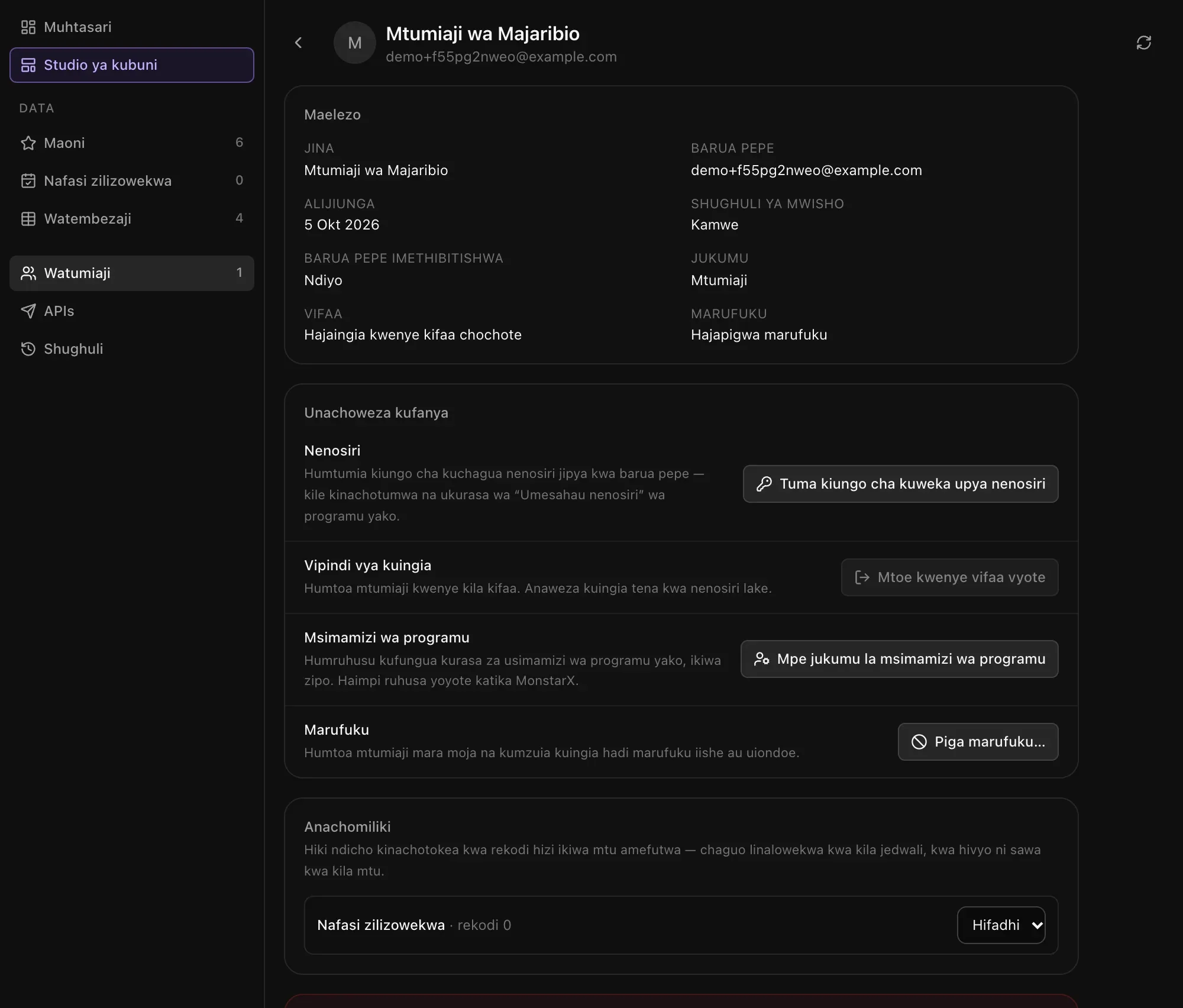Click the Kamwe last activity value
The image size is (1183, 1008).
[x=715, y=225]
